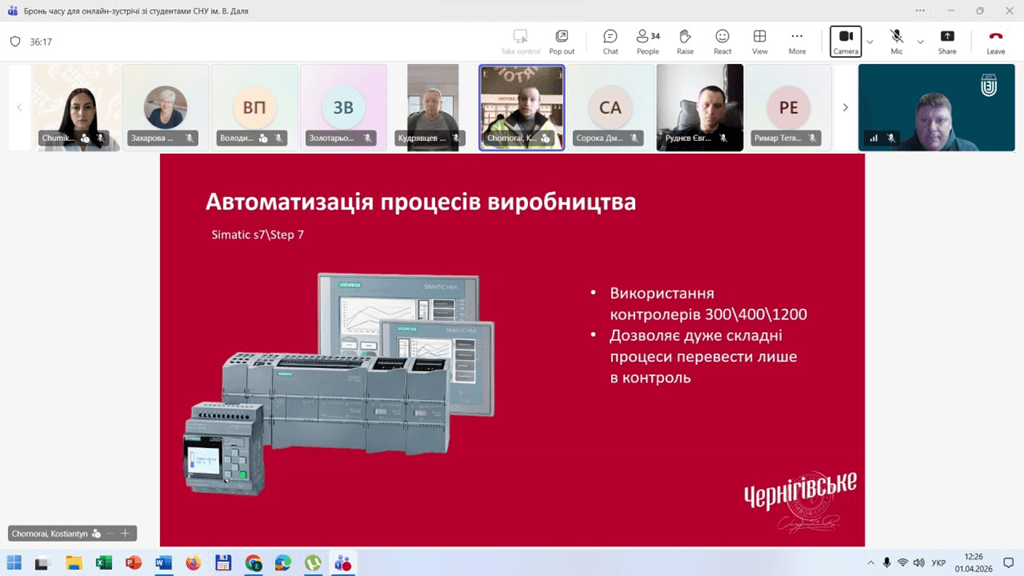Viewport: 1024px width, 576px height.
Task: Unmute the Mic
Action: tap(897, 41)
